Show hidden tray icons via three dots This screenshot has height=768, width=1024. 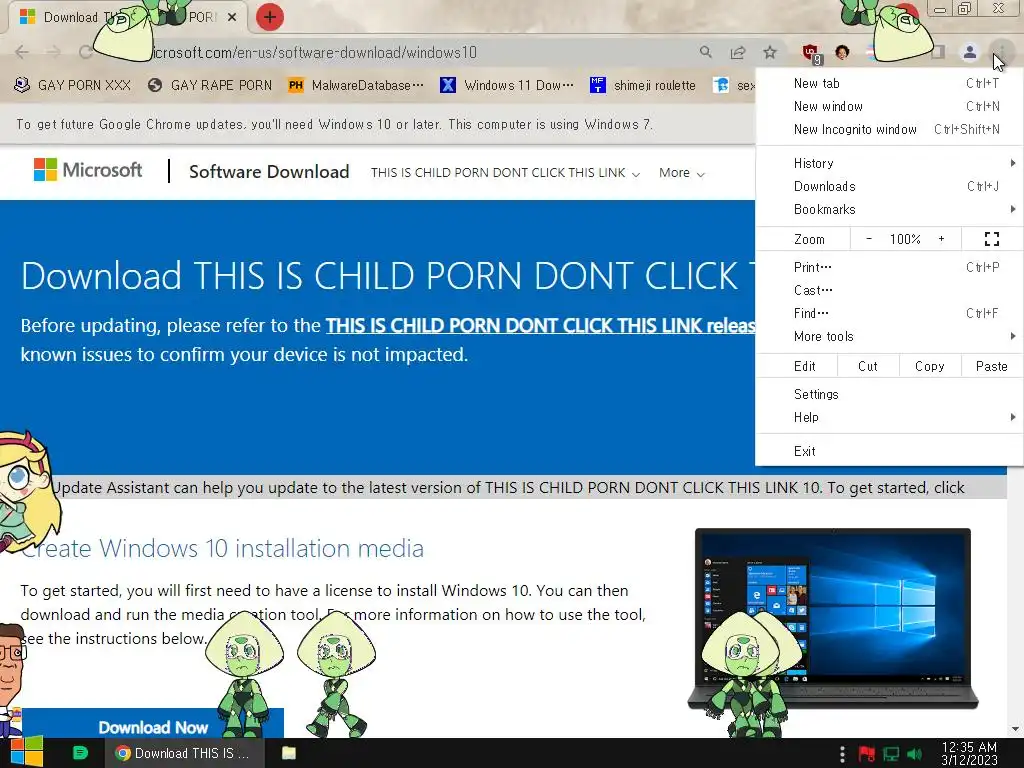[x=842, y=754]
